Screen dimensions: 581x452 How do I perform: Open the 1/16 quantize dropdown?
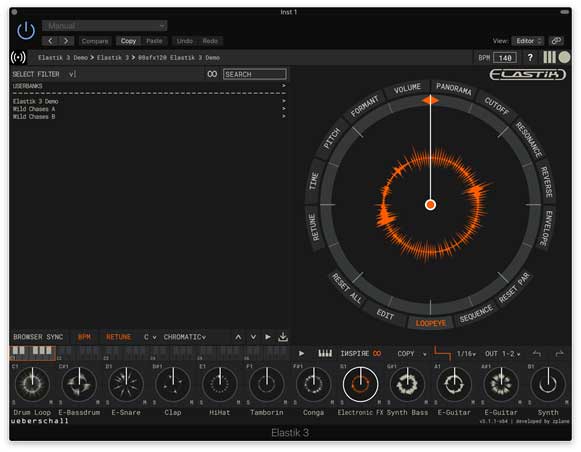point(466,354)
